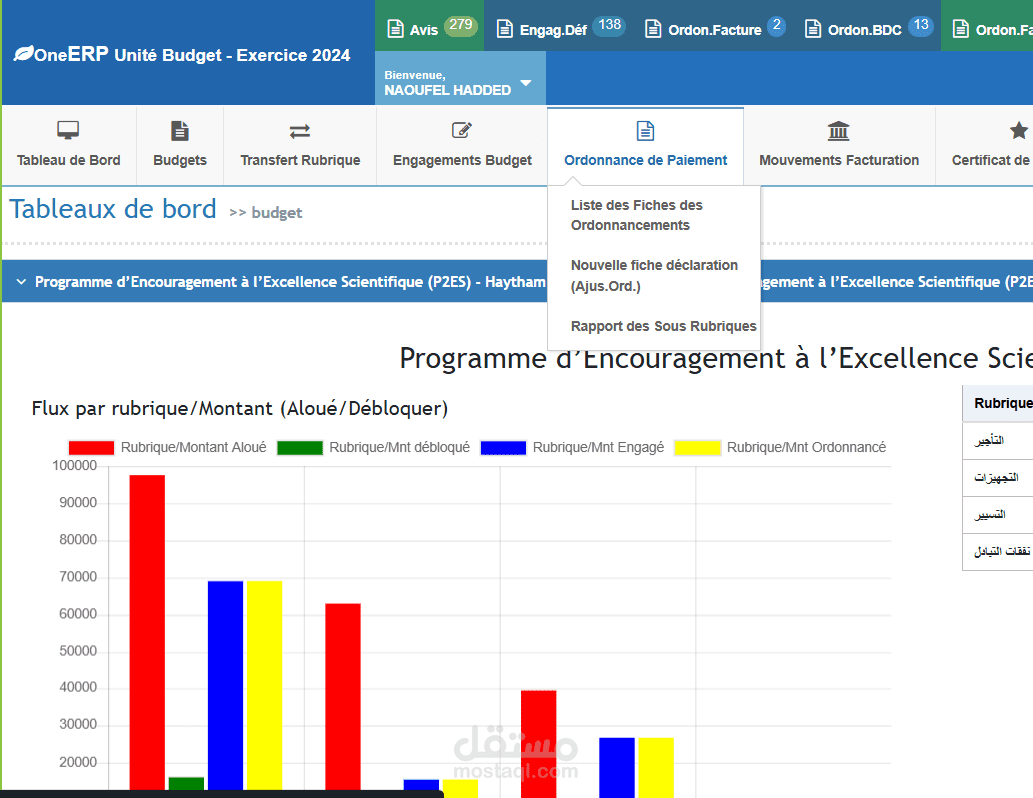The image size is (1033, 798).
Task: Toggle the Rubrique/Mnt débloqué legend series
Action: (x=399, y=447)
